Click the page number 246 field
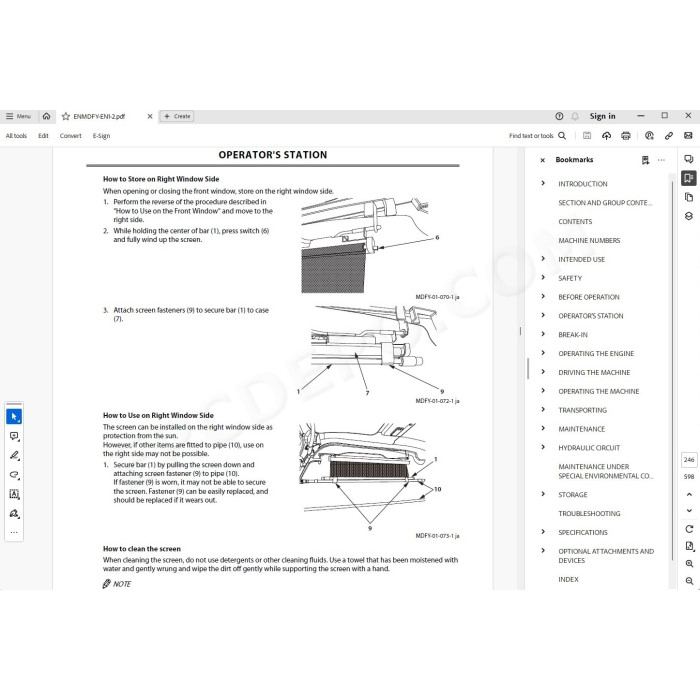Viewport: 700px width, 700px height. (689, 459)
